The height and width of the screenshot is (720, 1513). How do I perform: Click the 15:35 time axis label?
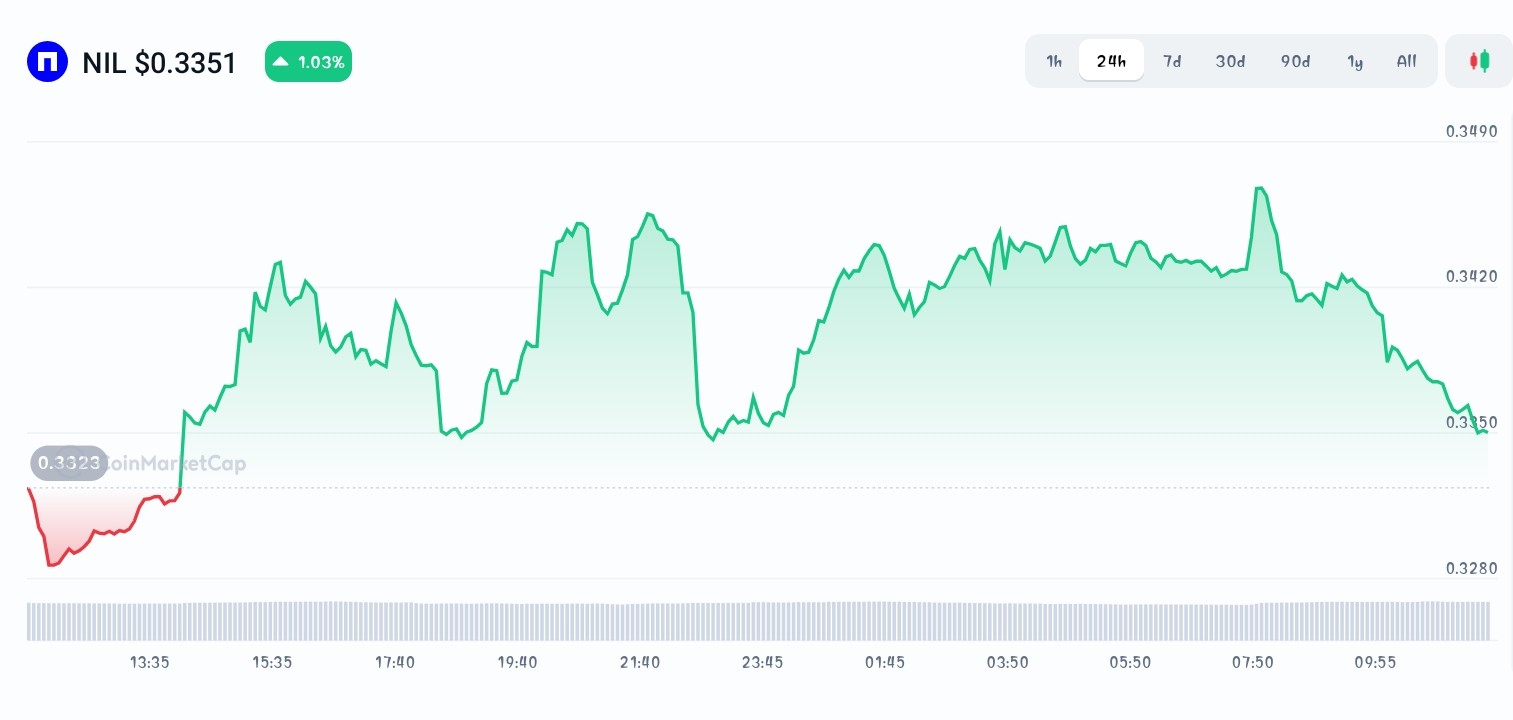click(x=272, y=662)
